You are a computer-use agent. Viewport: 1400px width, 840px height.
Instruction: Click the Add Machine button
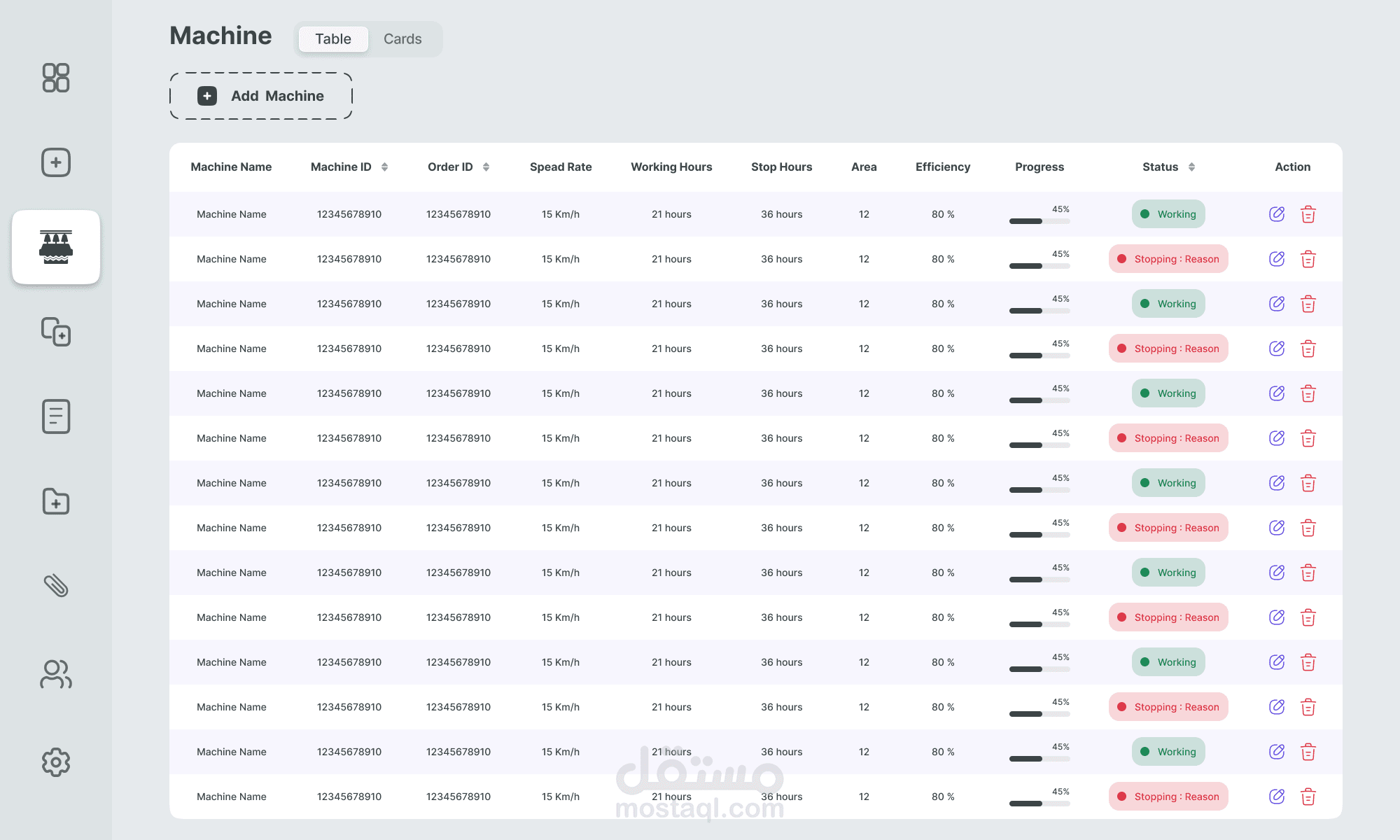click(x=261, y=96)
